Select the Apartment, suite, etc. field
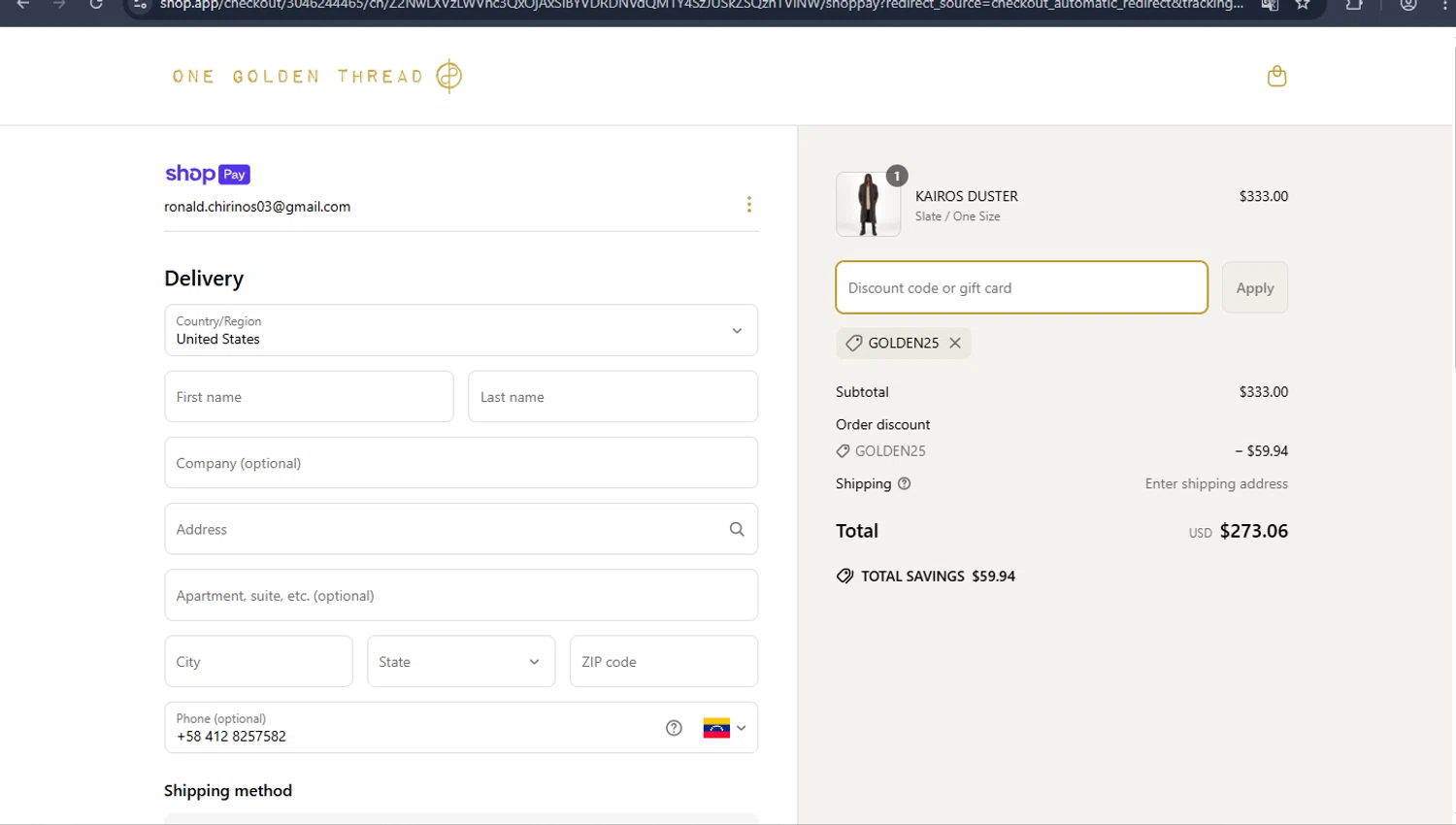Viewport: 1456px width, 825px height. click(x=461, y=595)
